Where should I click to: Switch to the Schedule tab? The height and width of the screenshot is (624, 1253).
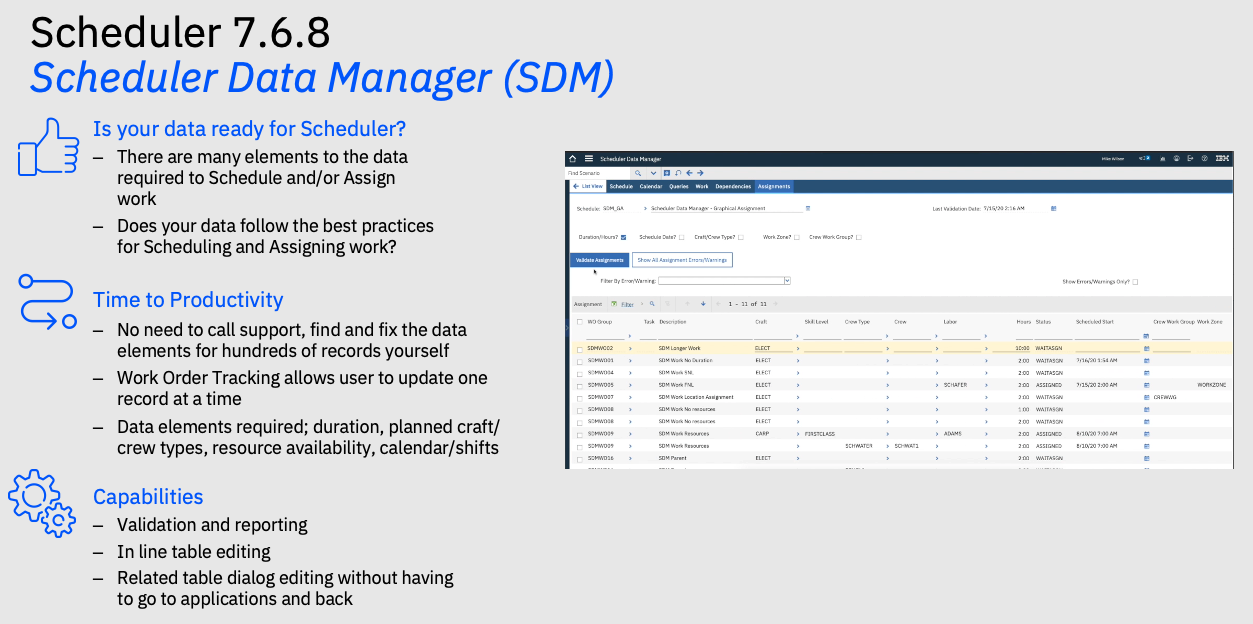(621, 186)
